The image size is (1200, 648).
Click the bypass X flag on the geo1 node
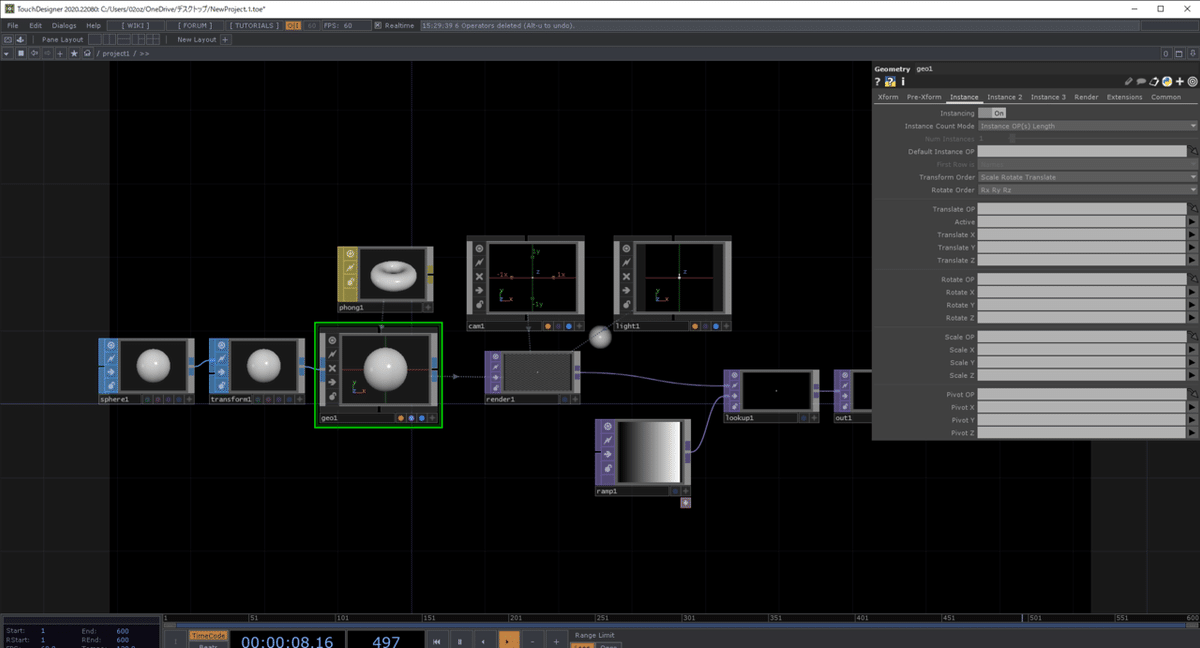pos(332,368)
